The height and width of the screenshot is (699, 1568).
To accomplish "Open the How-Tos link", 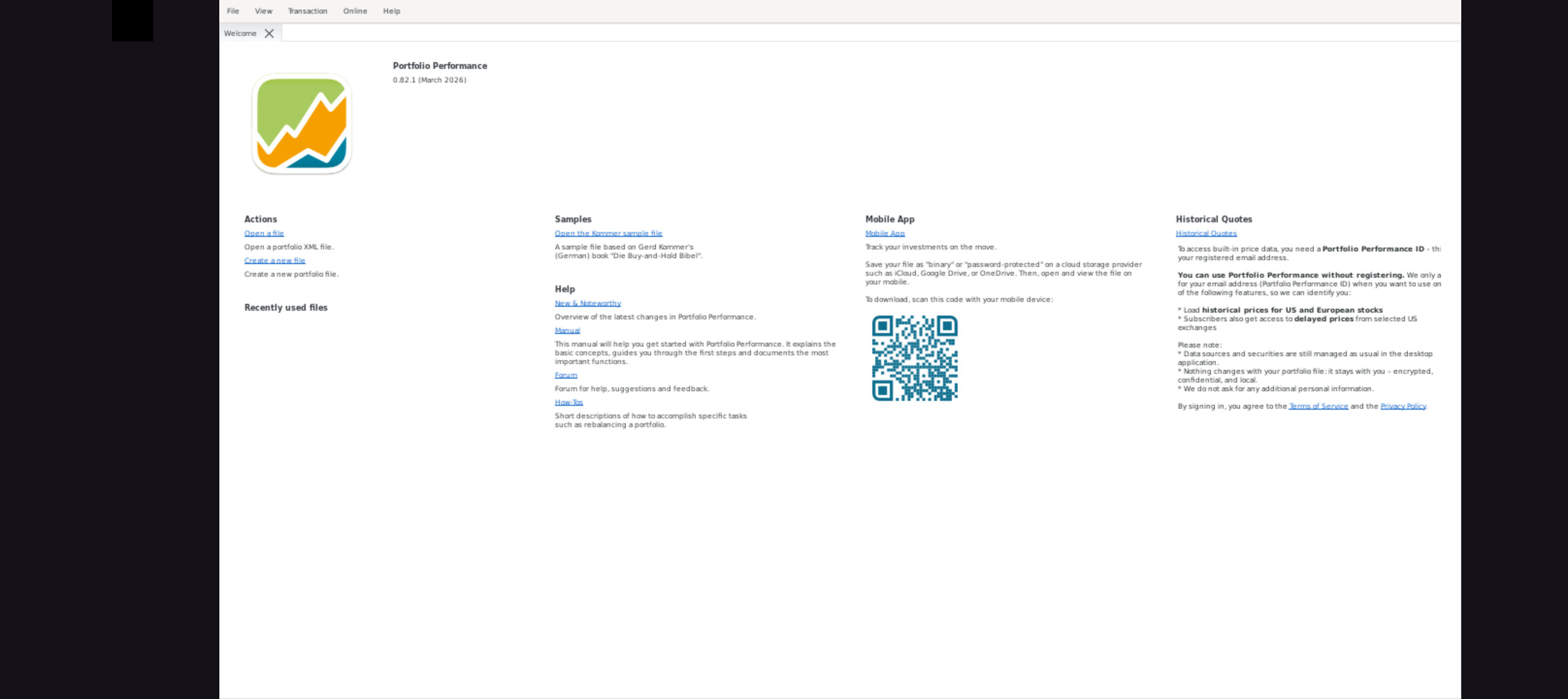I will 569,403.
